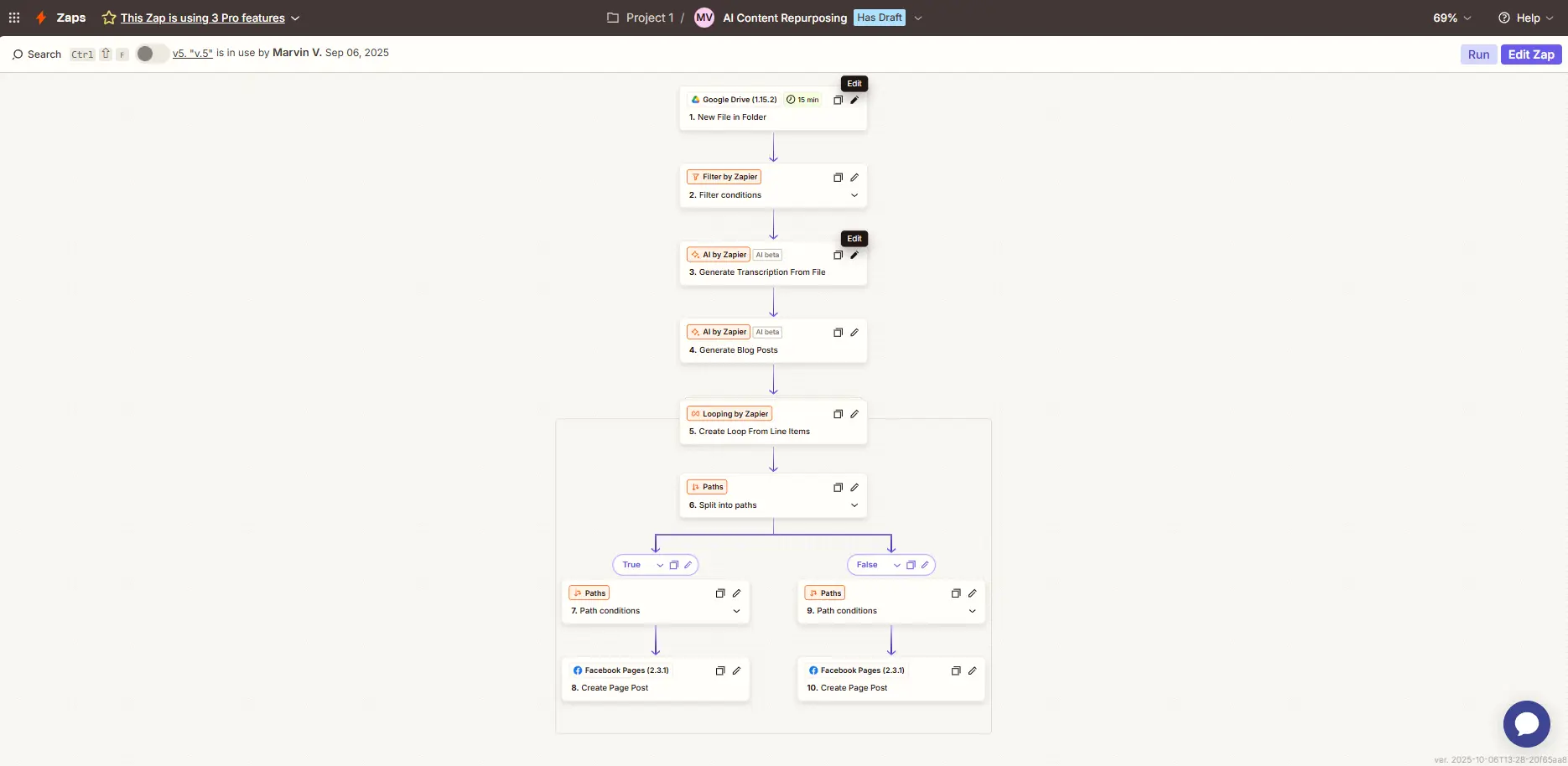
Task: Click the Search field in toolbar
Action: coord(38,54)
